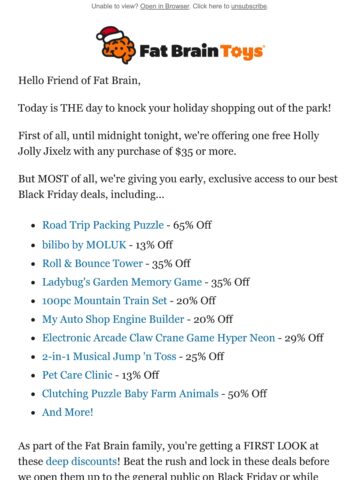Select Ladybug's Garden Memory Game link
360x480 pixels.
(122, 282)
